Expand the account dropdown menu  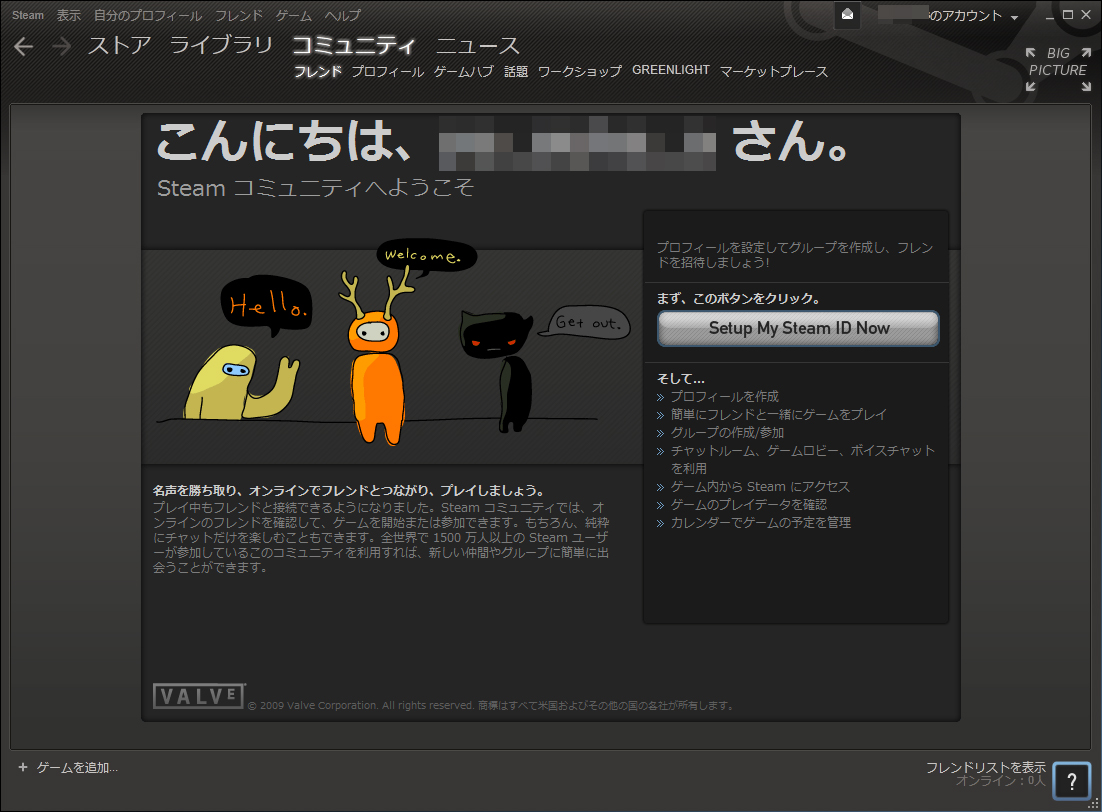1014,17
